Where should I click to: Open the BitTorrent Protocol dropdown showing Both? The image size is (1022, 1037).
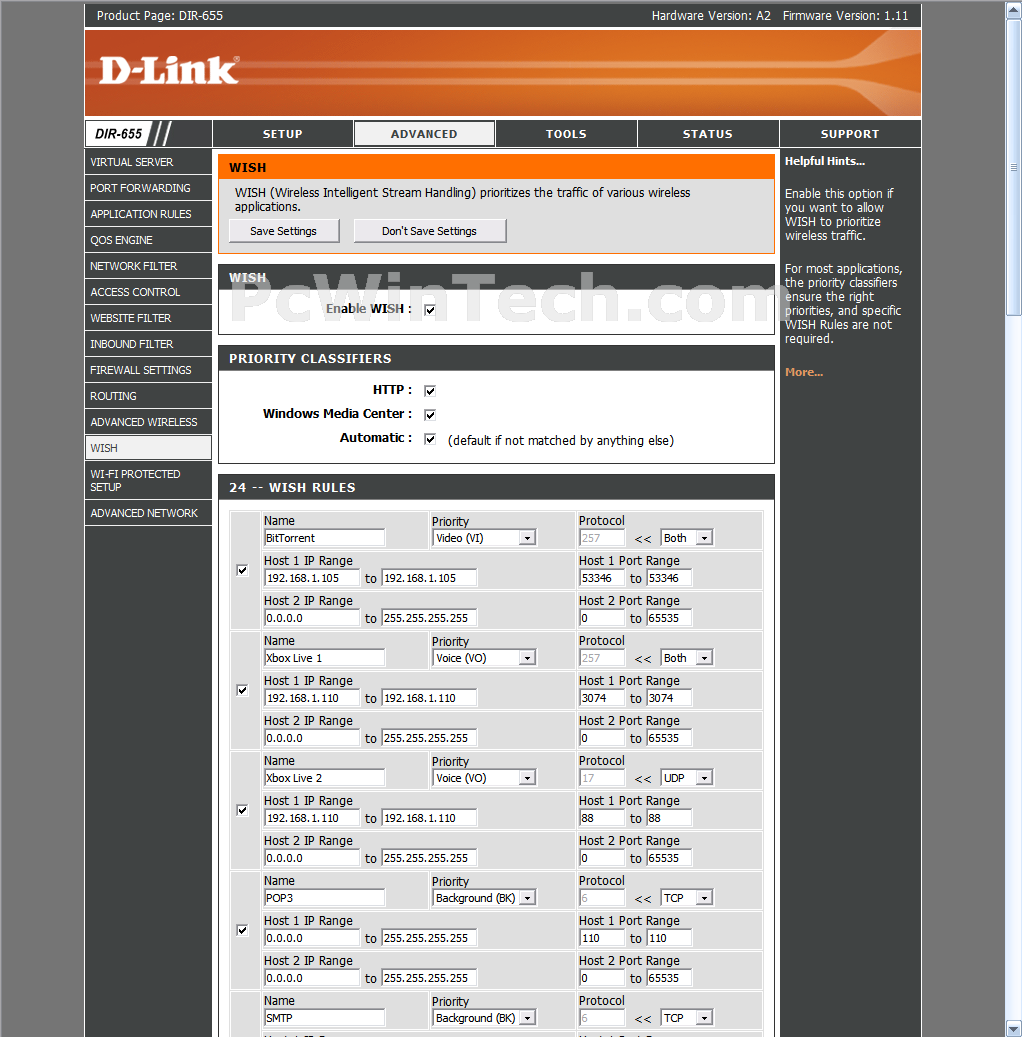pyautogui.click(x=687, y=538)
